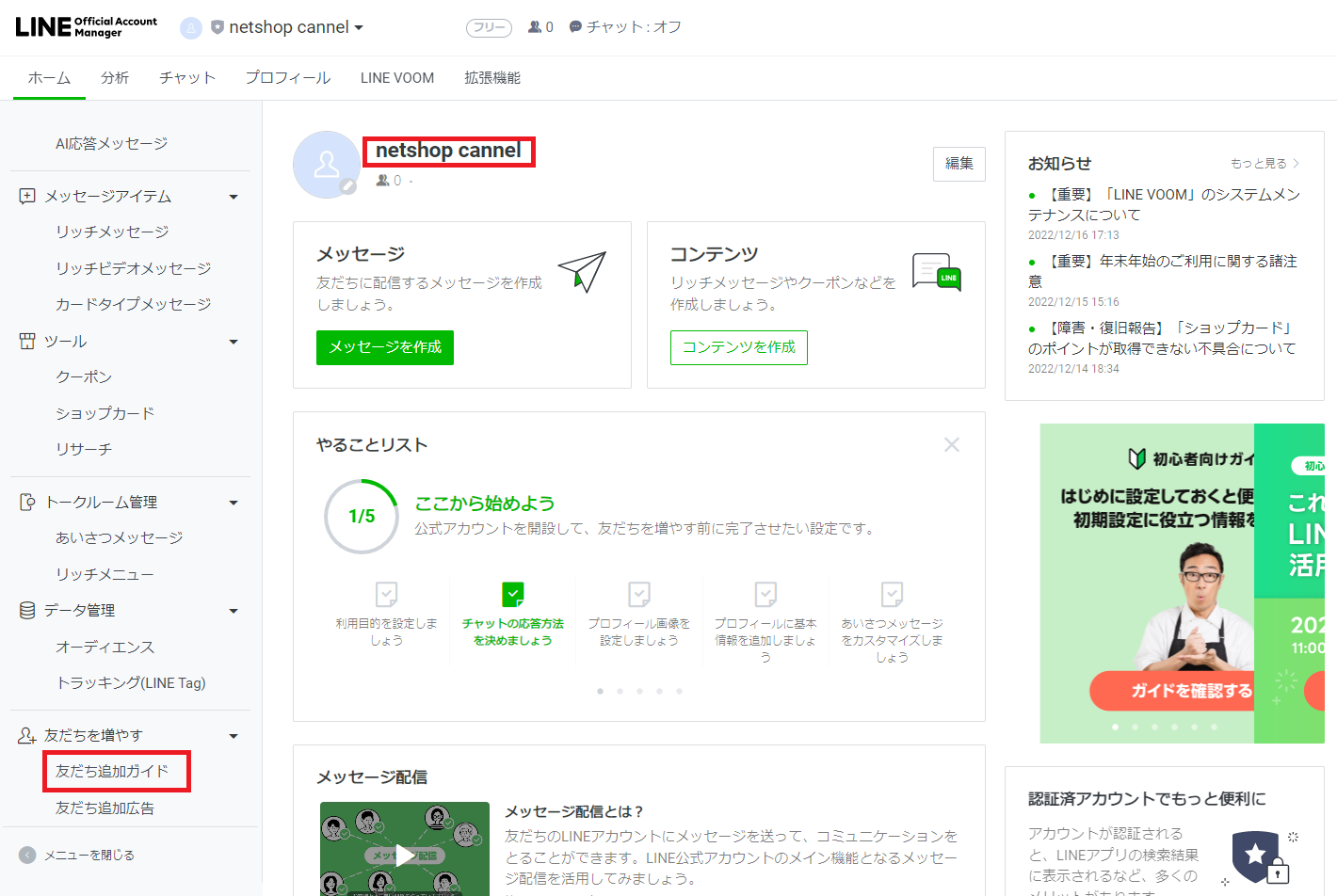The image size is (1337, 896).
Task: Open リッチメッセージ in sidebar
Action: click(112, 232)
